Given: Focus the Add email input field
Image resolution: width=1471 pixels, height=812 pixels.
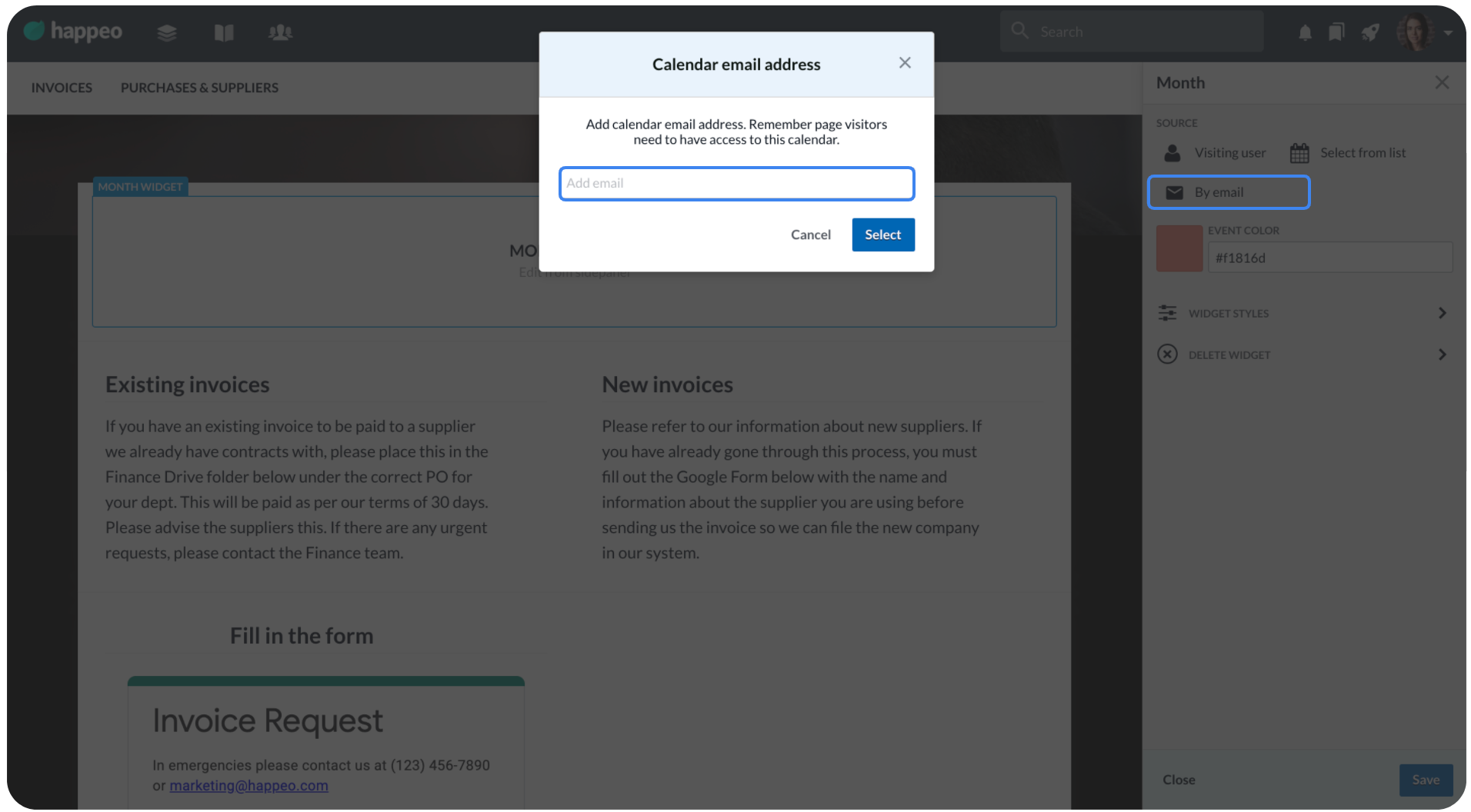Looking at the screenshot, I should [736, 184].
